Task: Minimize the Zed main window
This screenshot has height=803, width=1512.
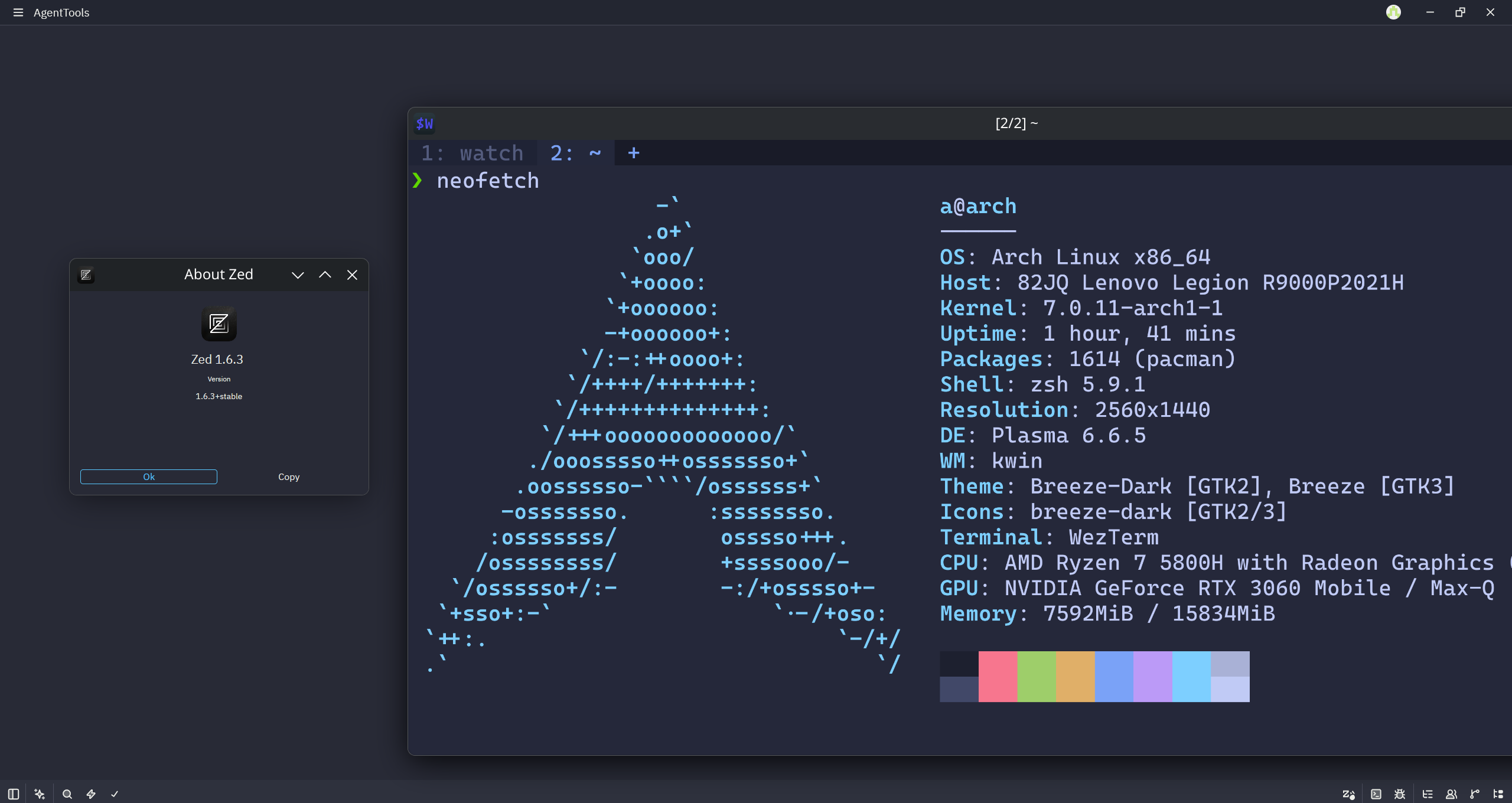Action: coord(1430,12)
